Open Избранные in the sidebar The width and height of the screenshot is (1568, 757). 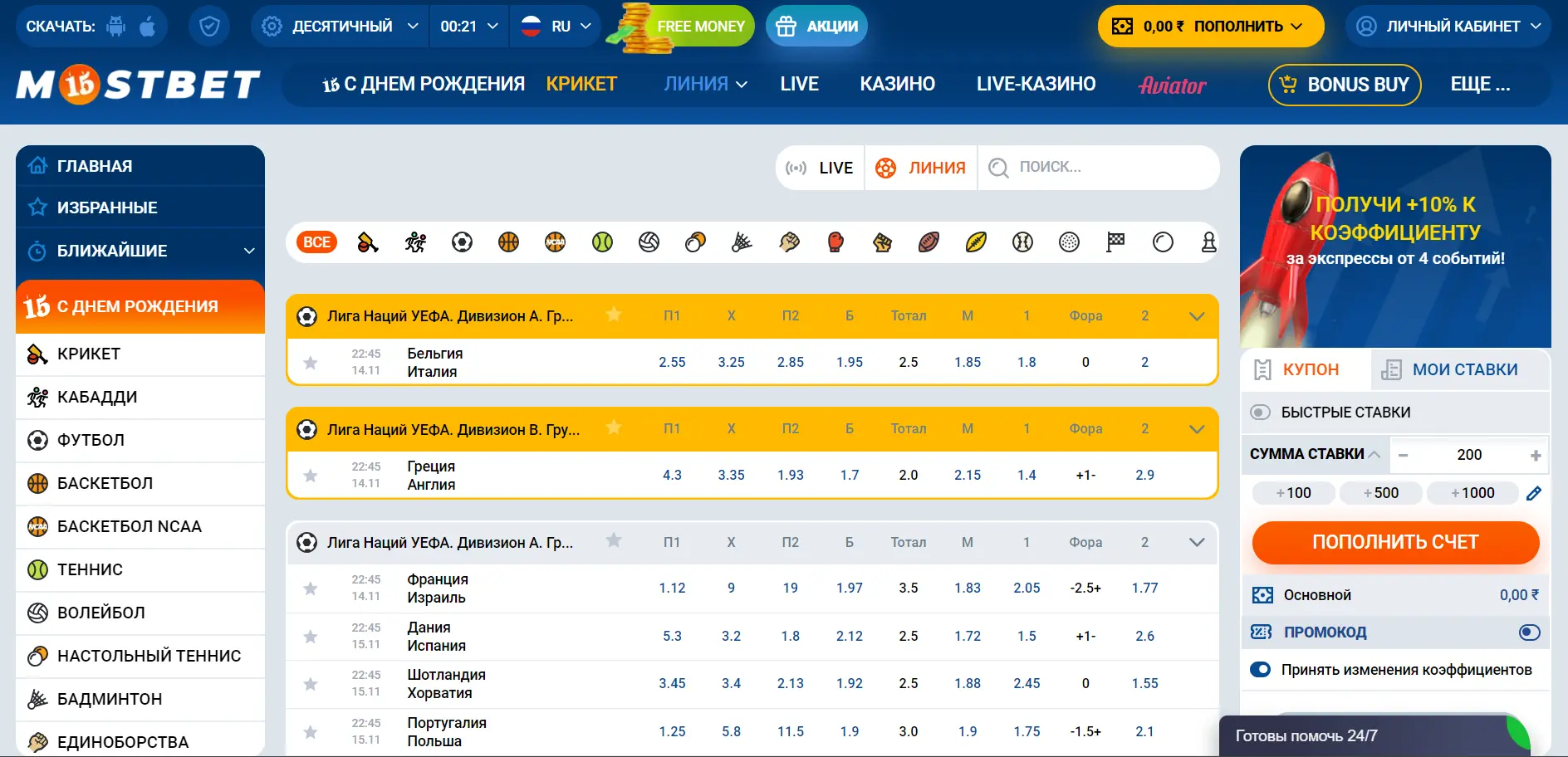point(140,208)
